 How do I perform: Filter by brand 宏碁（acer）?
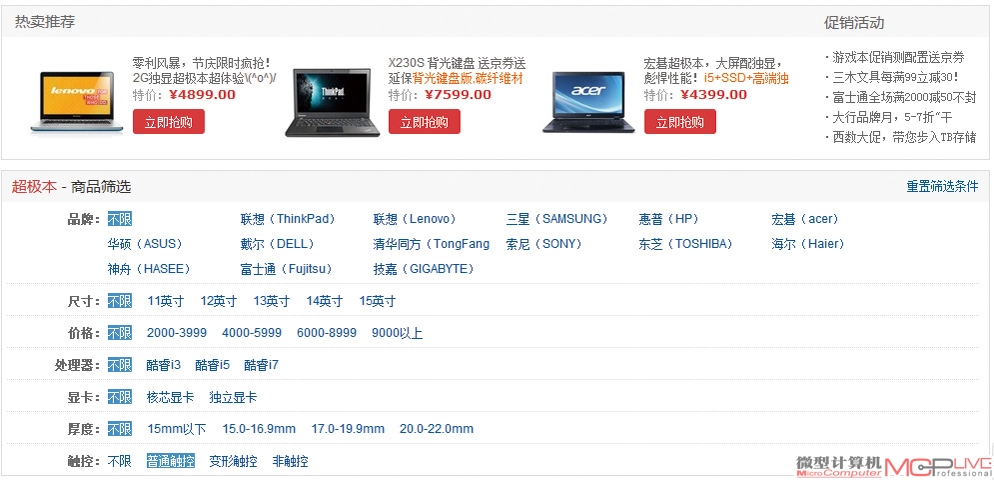click(x=805, y=219)
